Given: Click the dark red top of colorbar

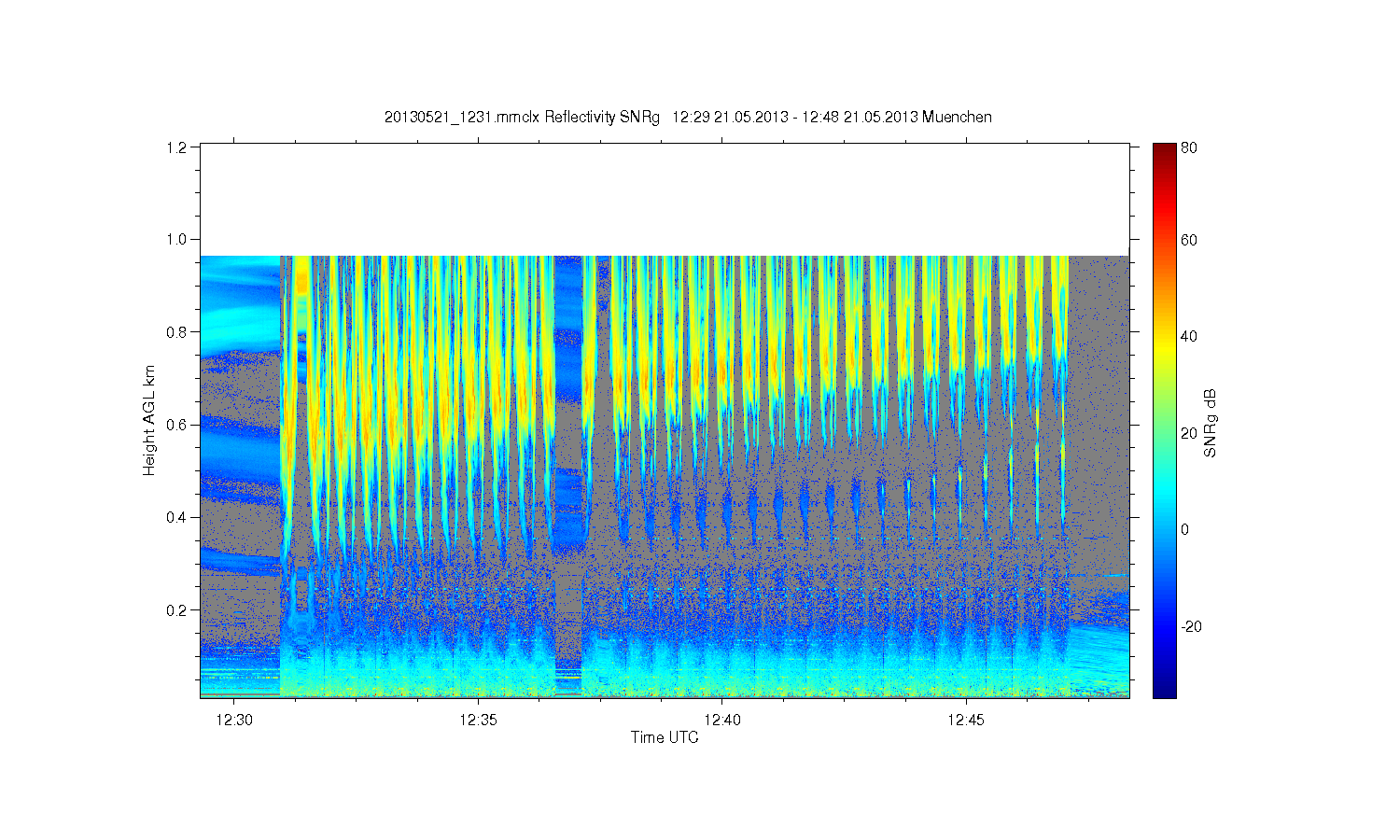Looking at the screenshot, I should (x=1164, y=149).
